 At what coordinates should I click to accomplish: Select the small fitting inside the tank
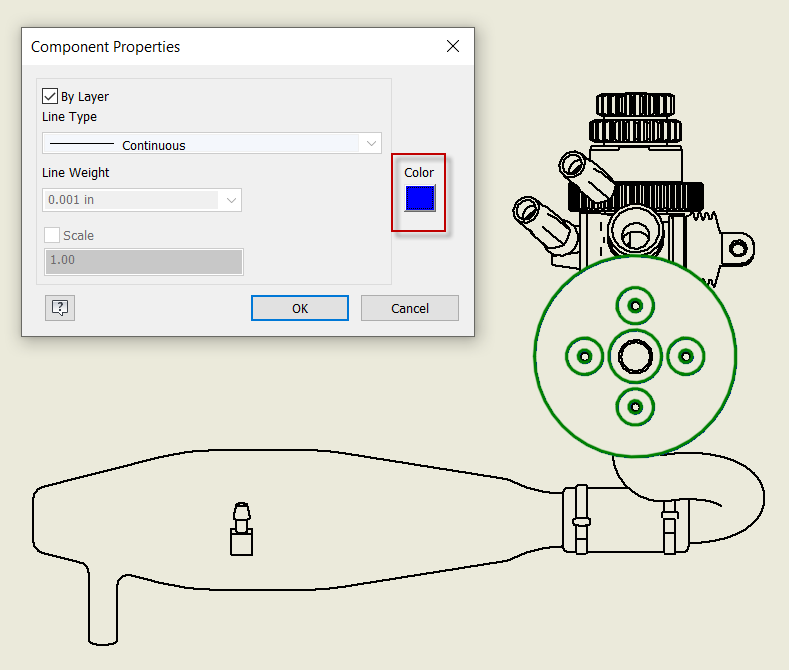[x=242, y=529]
